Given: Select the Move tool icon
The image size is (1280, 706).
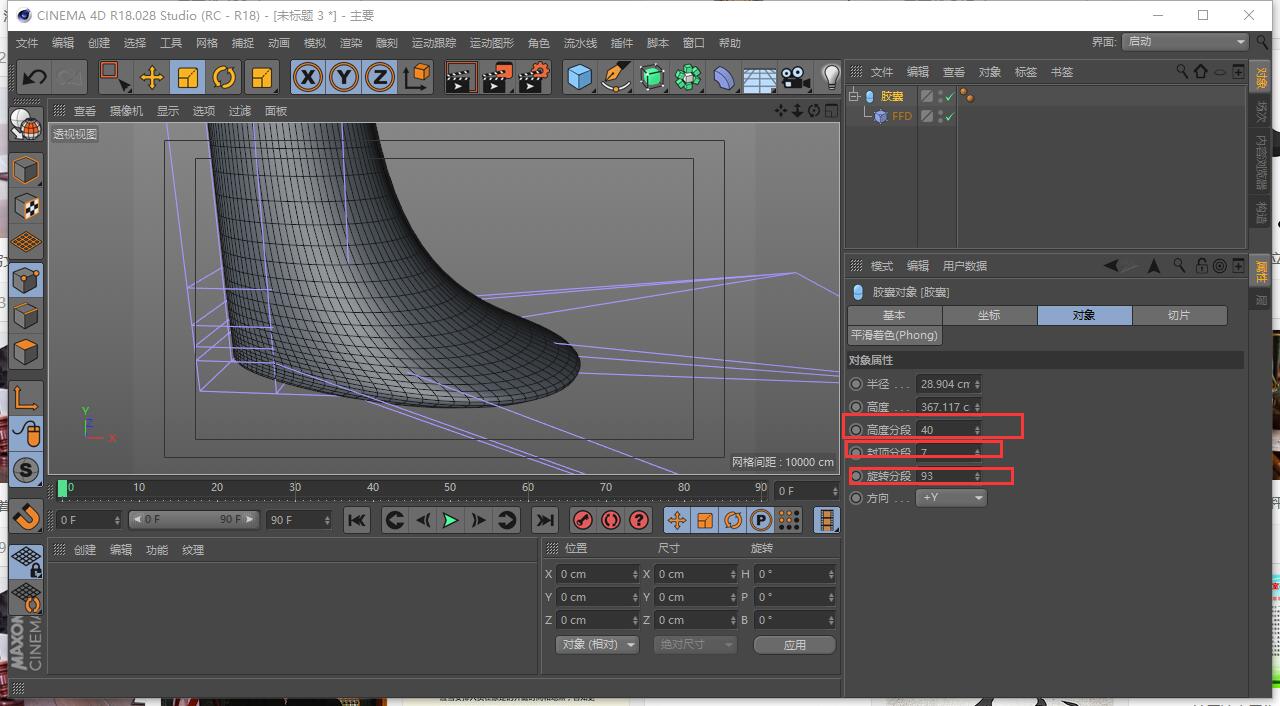Looking at the screenshot, I should point(151,77).
